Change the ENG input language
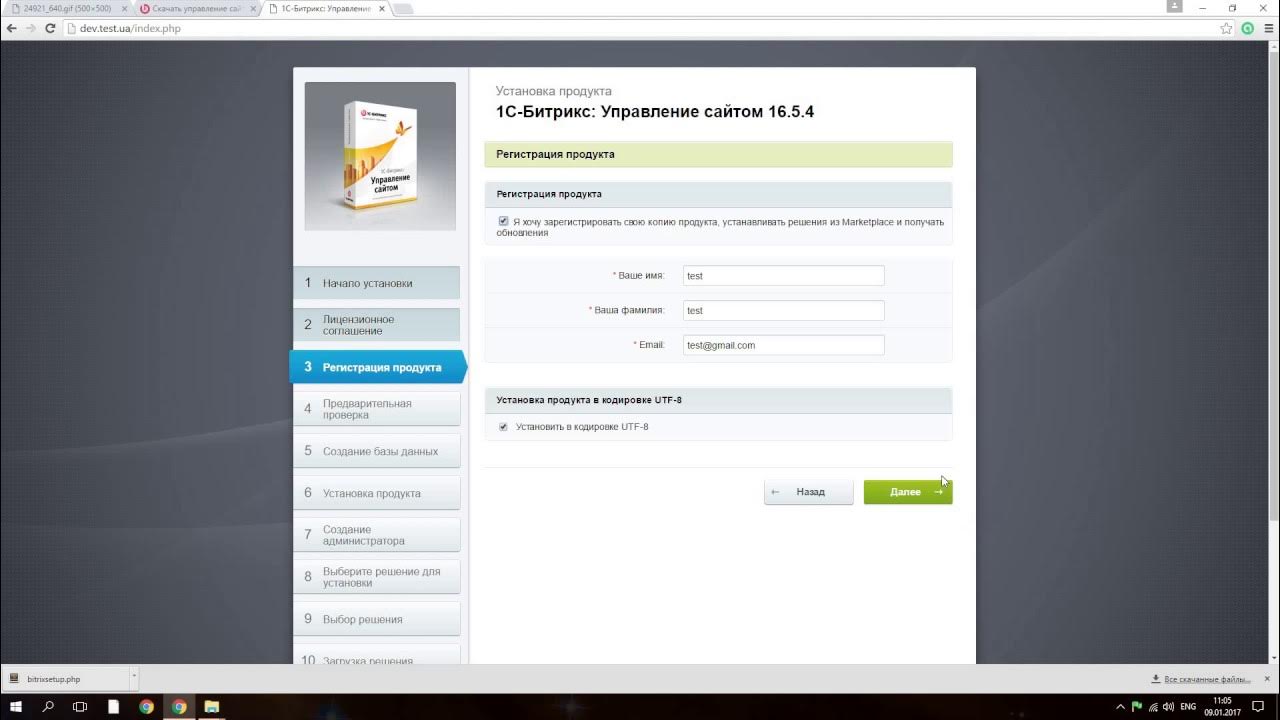1280x720 pixels. point(1188,706)
